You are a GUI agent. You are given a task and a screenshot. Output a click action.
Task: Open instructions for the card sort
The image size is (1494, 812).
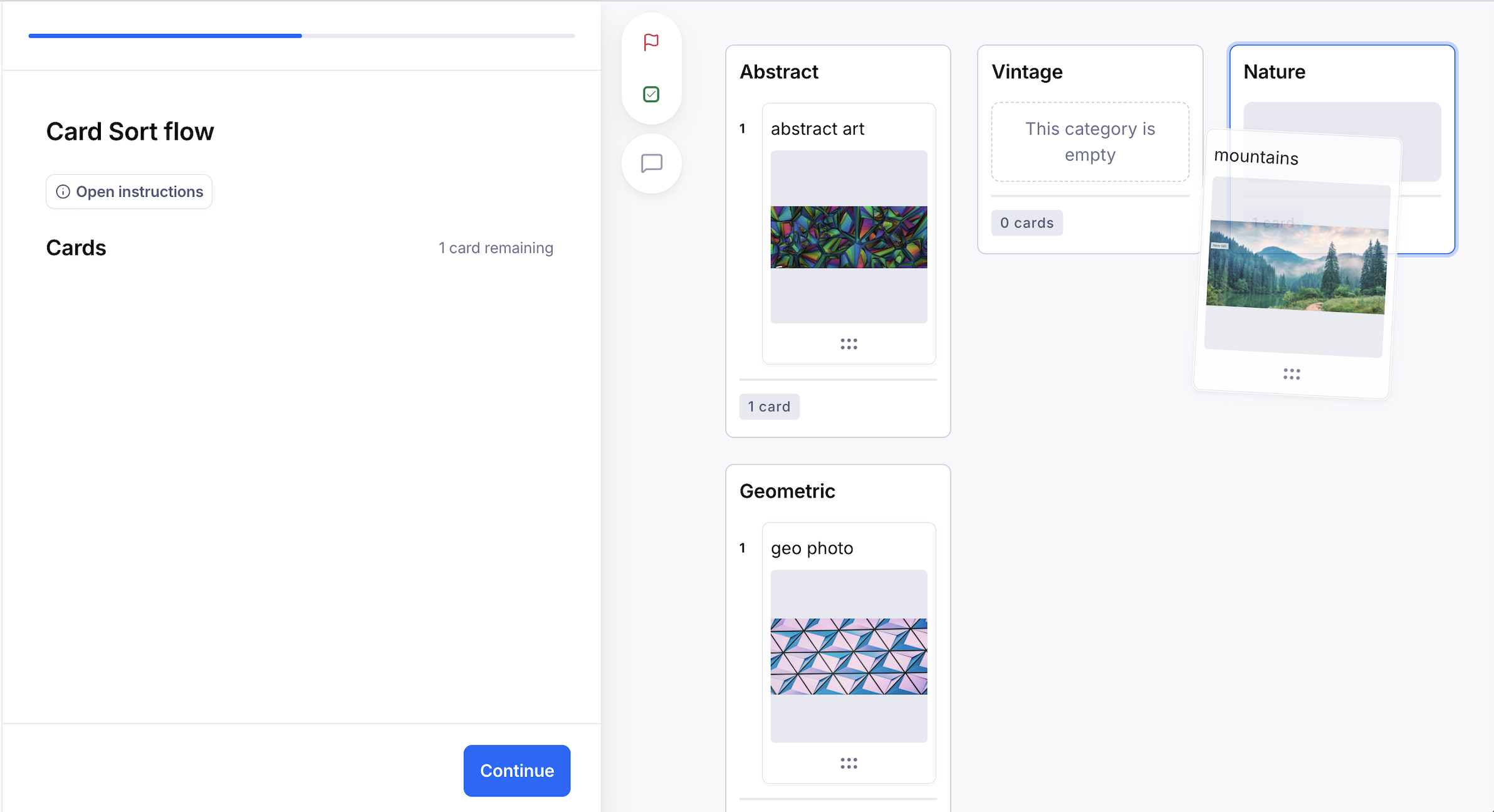(129, 192)
